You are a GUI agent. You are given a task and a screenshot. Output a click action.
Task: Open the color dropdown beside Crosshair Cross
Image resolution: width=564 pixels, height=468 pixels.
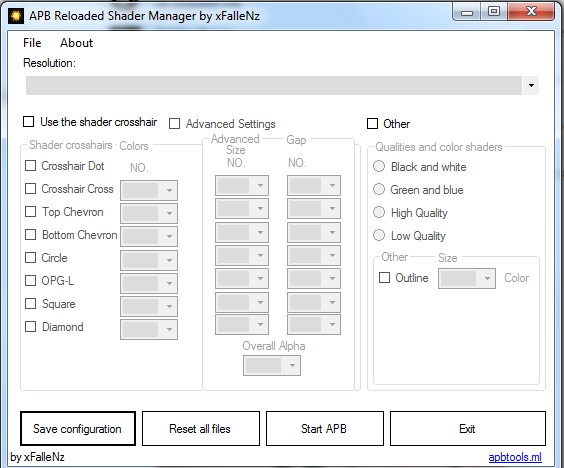[x=149, y=190]
